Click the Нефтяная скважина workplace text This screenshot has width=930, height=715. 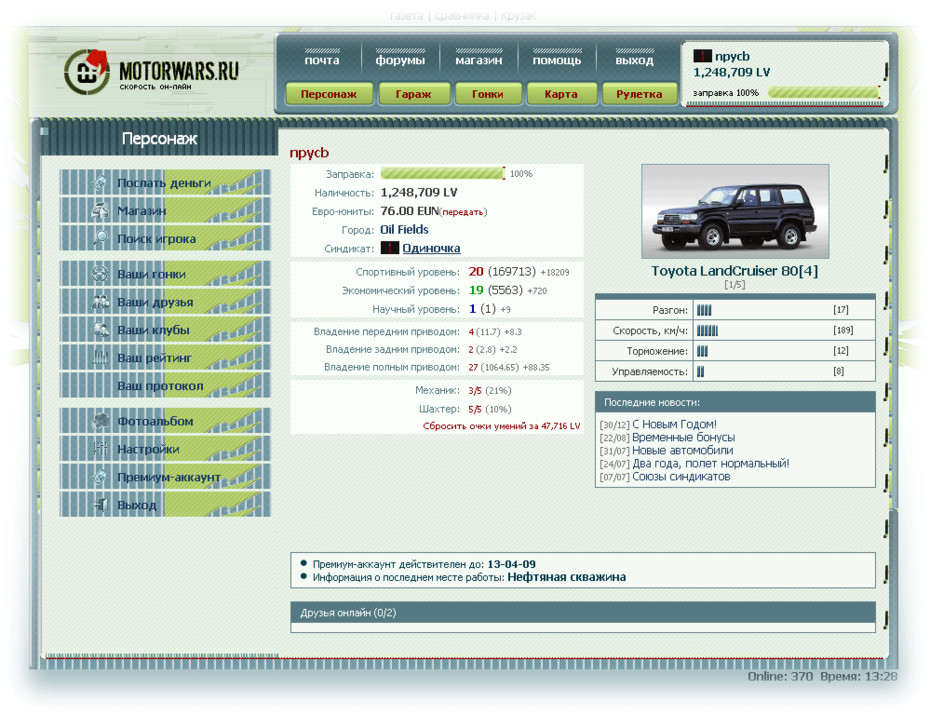click(566, 577)
